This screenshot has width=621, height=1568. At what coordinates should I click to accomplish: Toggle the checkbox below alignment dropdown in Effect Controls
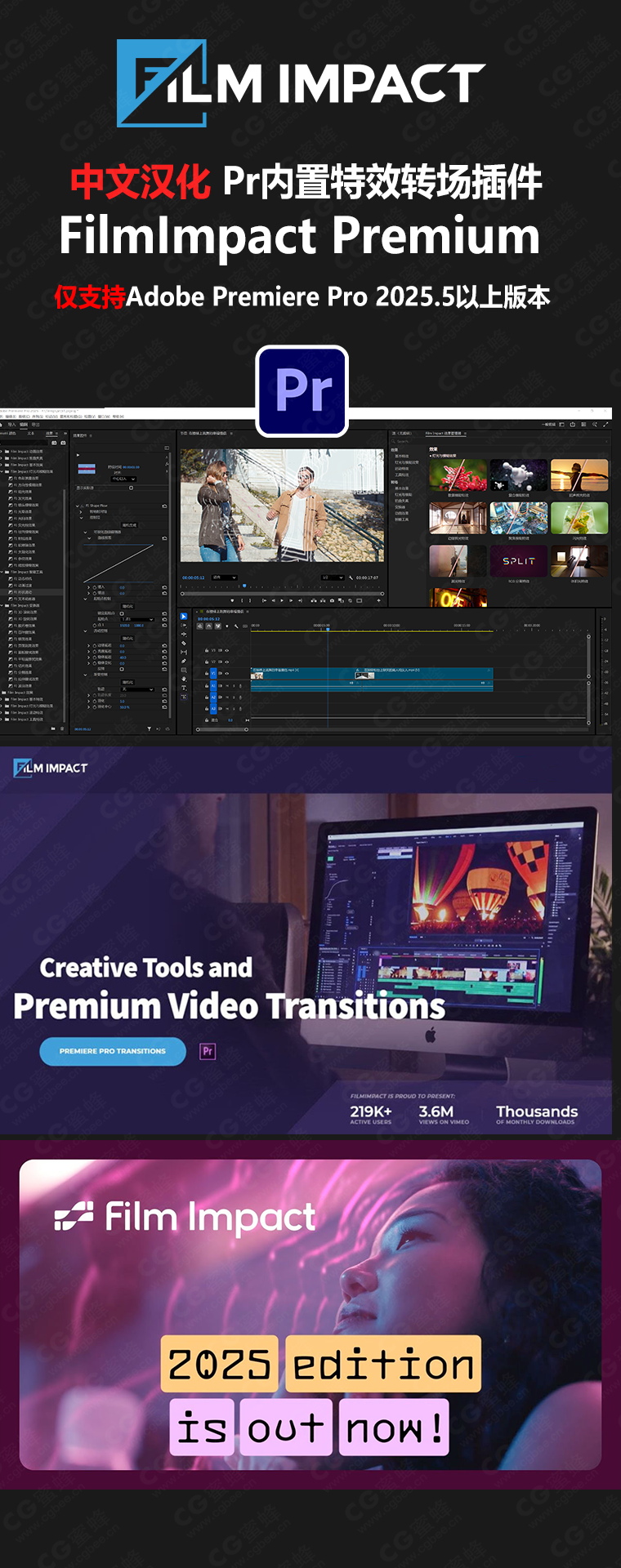[131, 488]
